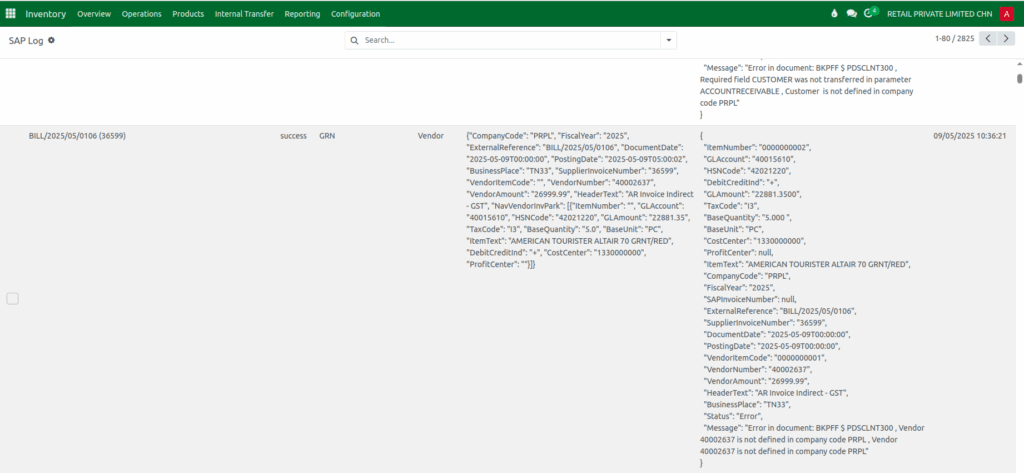Viewport: 1024px width, 473px height.
Task: Open the Products menu
Action: coord(188,14)
